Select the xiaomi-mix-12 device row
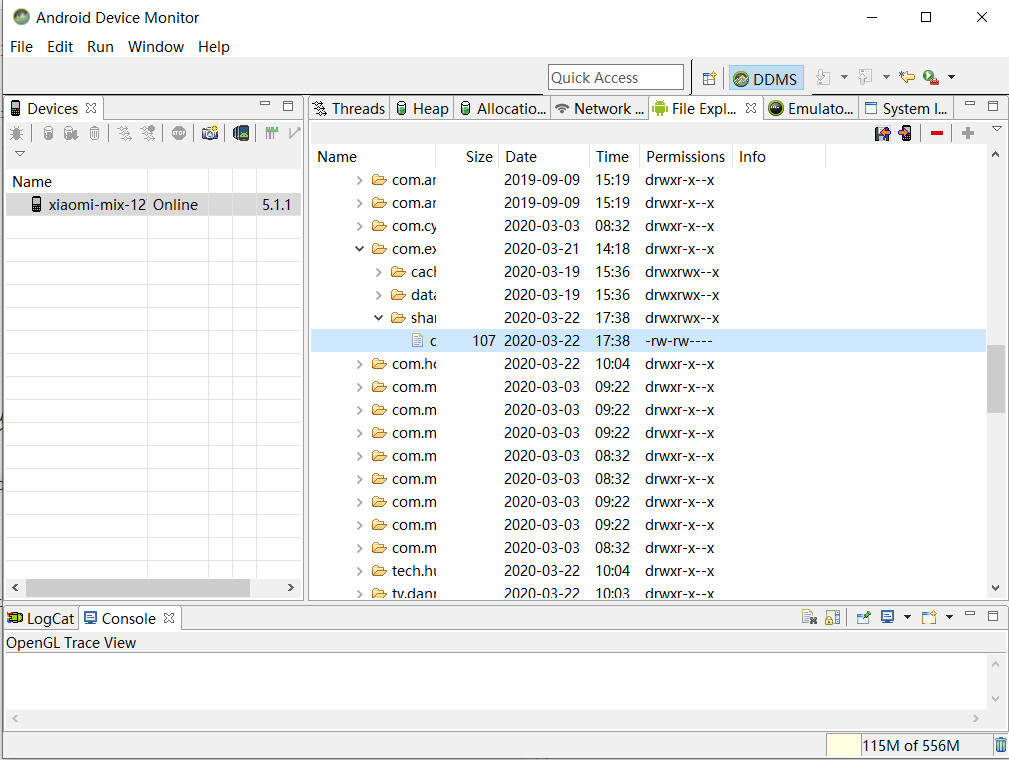The width and height of the screenshot is (1009, 760). 153,205
